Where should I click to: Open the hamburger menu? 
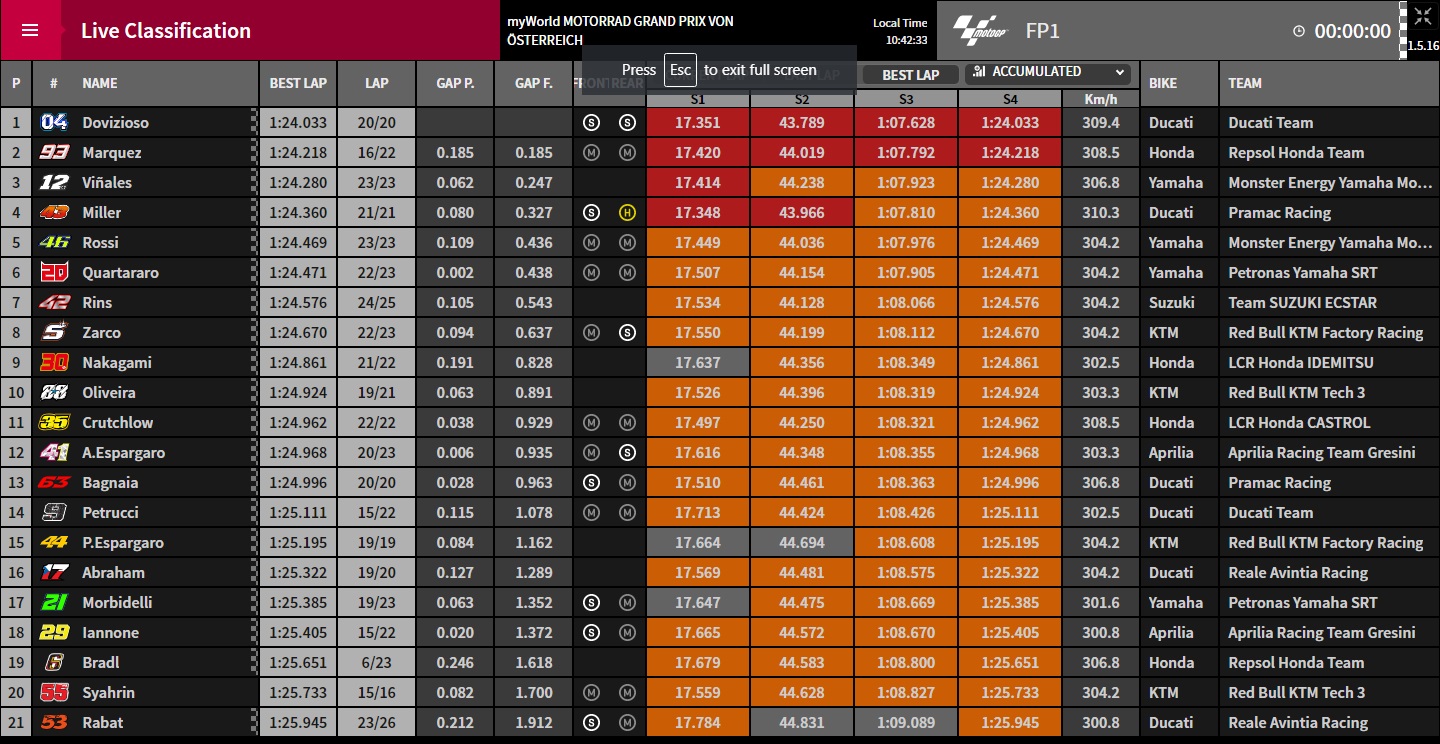click(x=30, y=30)
